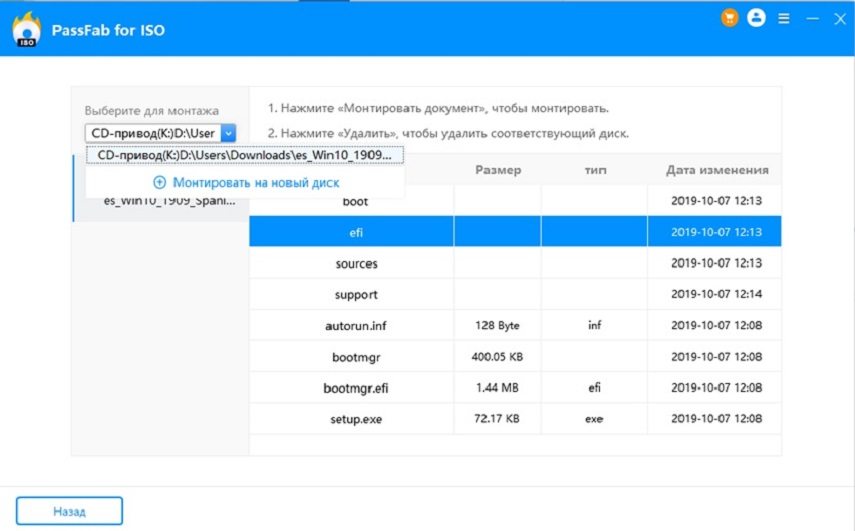This screenshot has width=855, height=531.
Task: Select CD-привод(K:) es_Win10_1909 dropdown option
Action: click(x=245, y=155)
